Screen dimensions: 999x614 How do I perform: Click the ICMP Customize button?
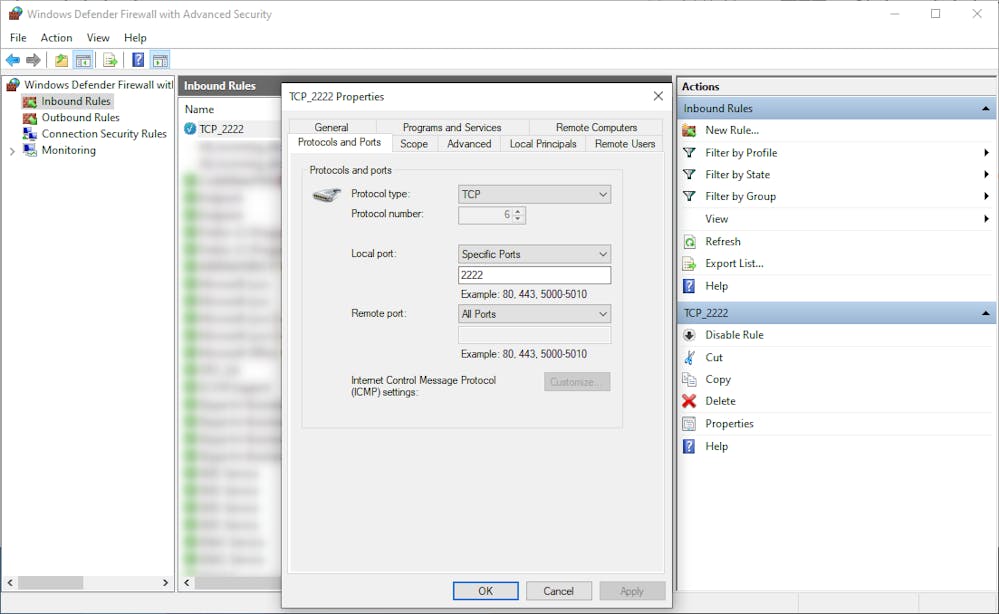[x=577, y=382]
